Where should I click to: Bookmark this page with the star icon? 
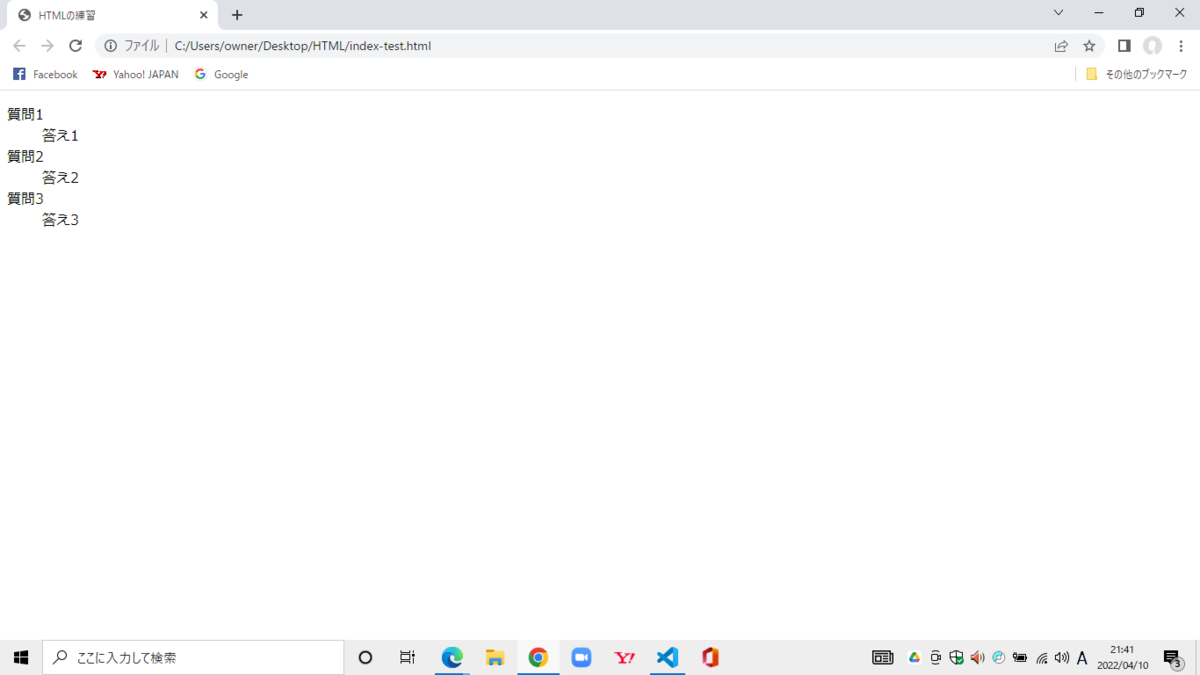(x=1089, y=46)
